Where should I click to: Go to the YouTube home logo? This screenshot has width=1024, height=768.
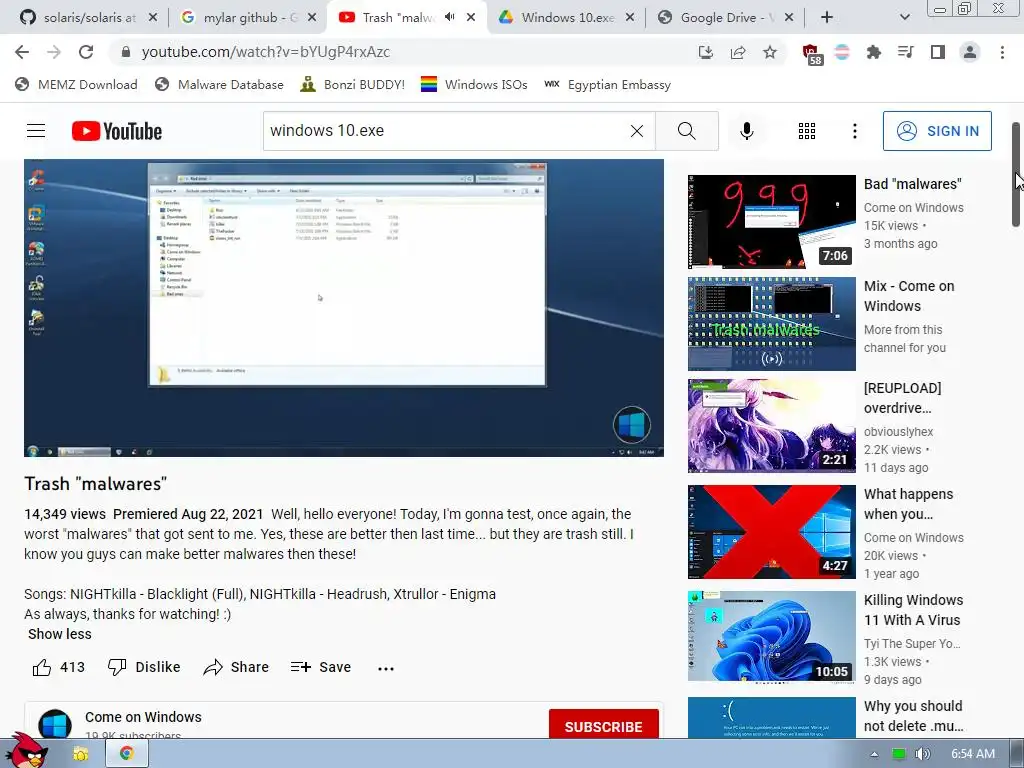[117, 131]
